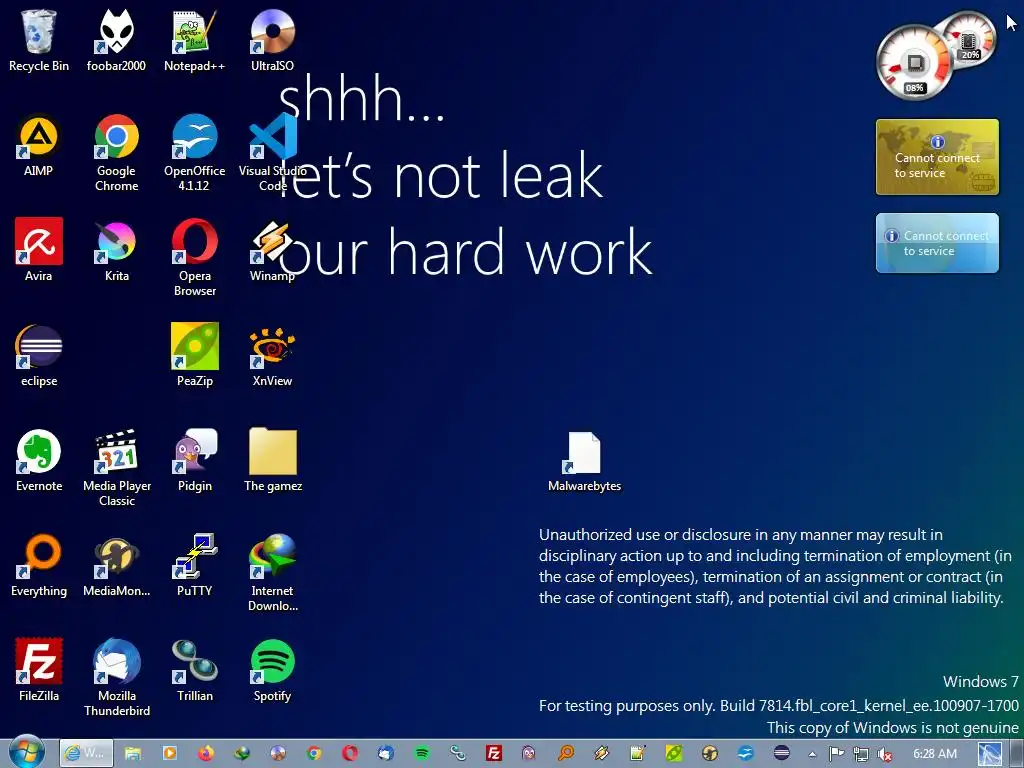Switch to Internet Explorer taskbar window
The width and height of the screenshot is (1024, 768).
(x=86, y=753)
